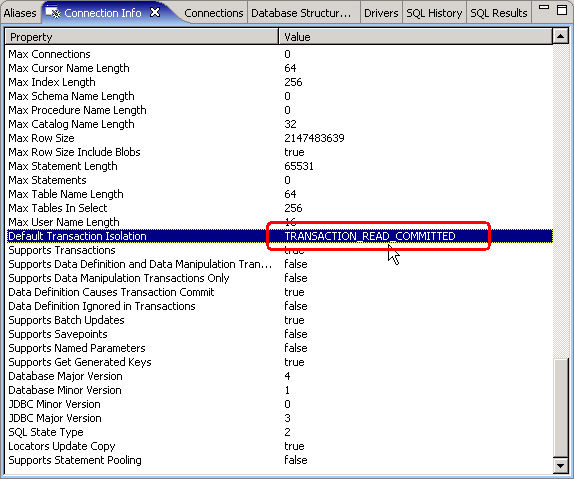Select the Default Transaction Isolation row
Screen dimensions: 574x479
280,236
